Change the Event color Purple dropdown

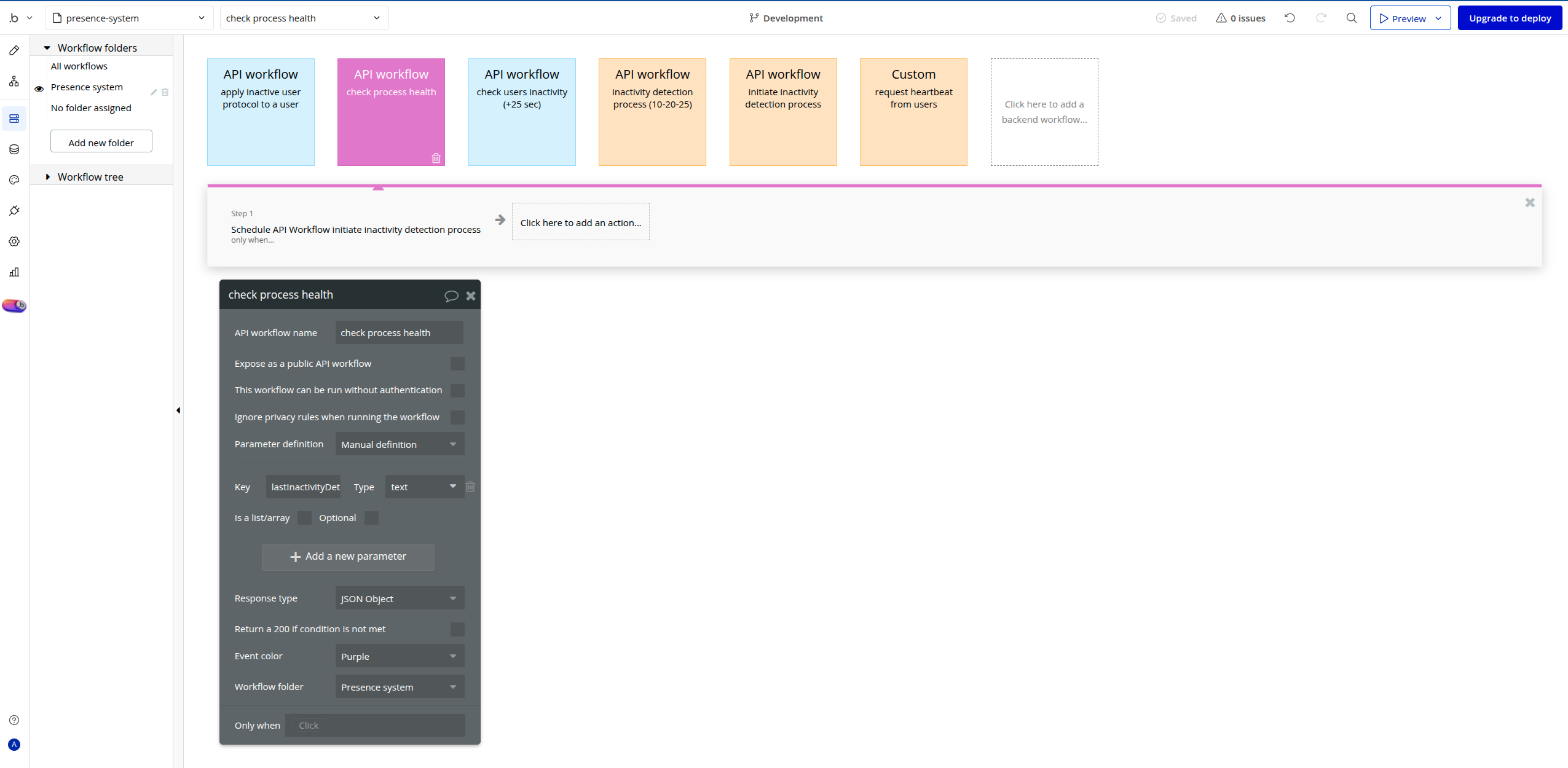(x=400, y=656)
